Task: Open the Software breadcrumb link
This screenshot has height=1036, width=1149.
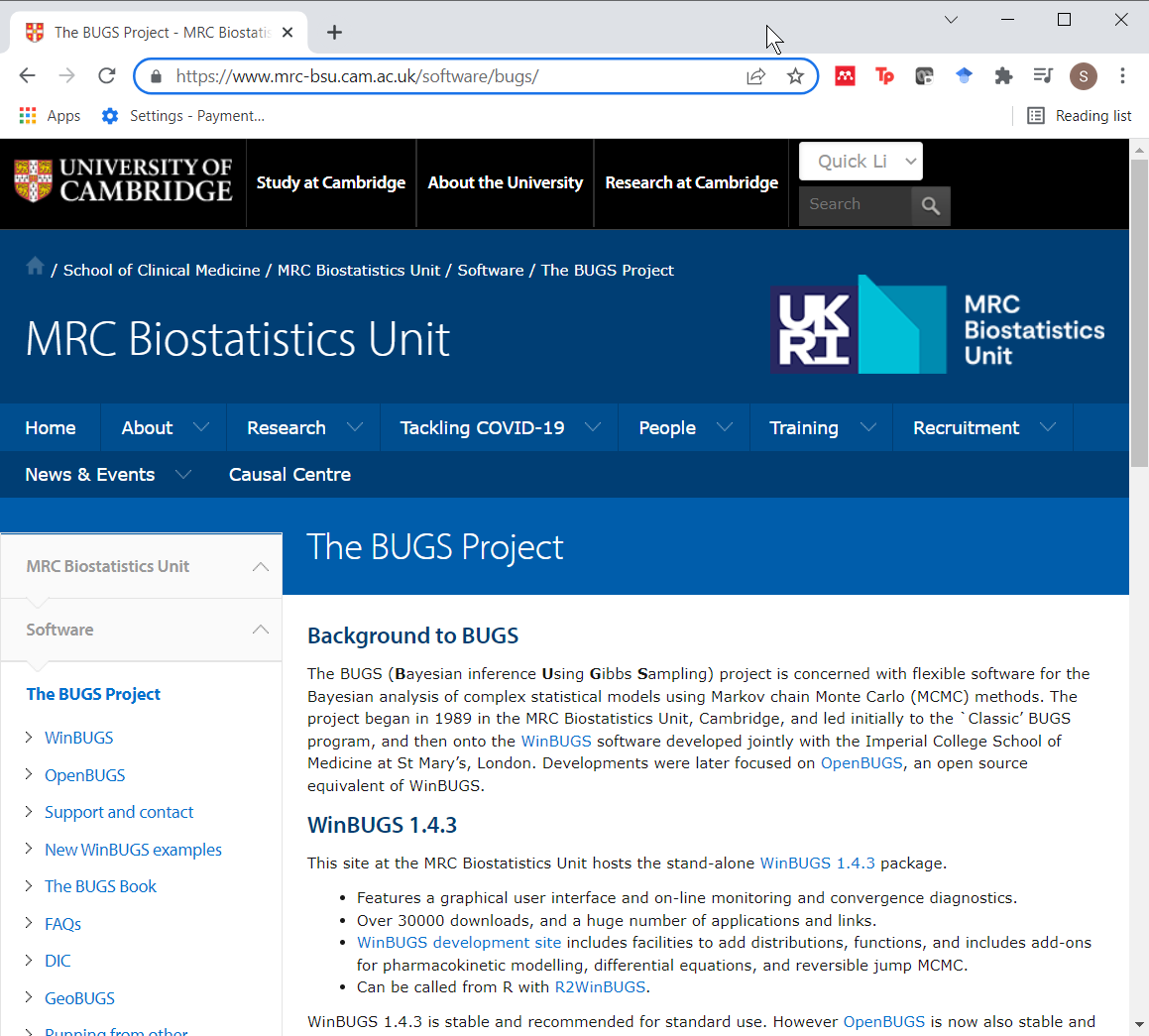Action: [490, 271]
